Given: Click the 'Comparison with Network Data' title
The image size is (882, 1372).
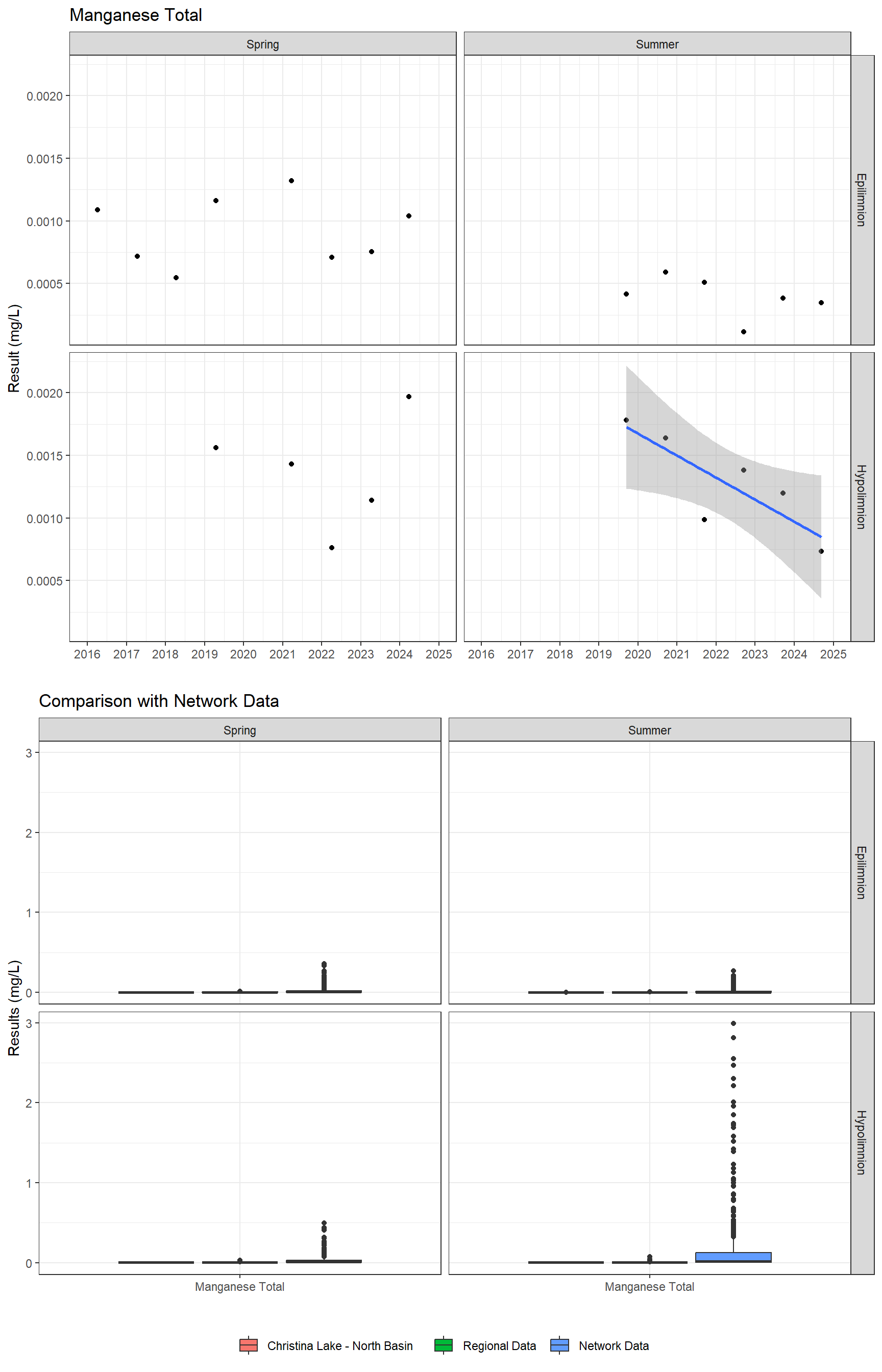Looking at the screenshot, I should 159,701.
